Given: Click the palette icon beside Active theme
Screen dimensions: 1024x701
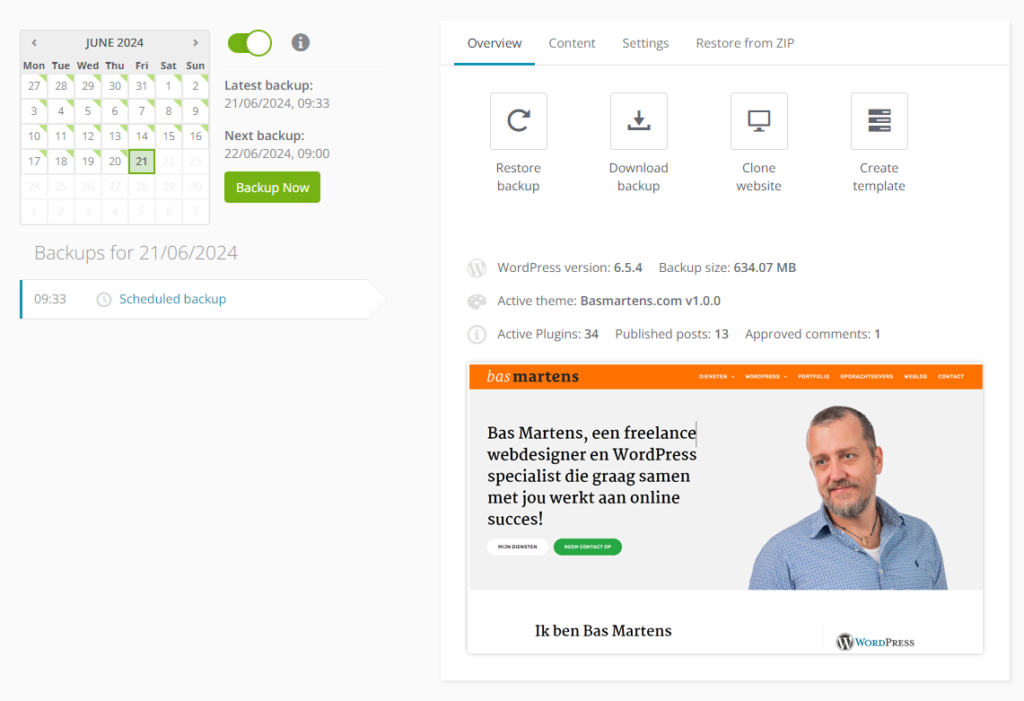Looking at the screenshot, I should [477, 301].
